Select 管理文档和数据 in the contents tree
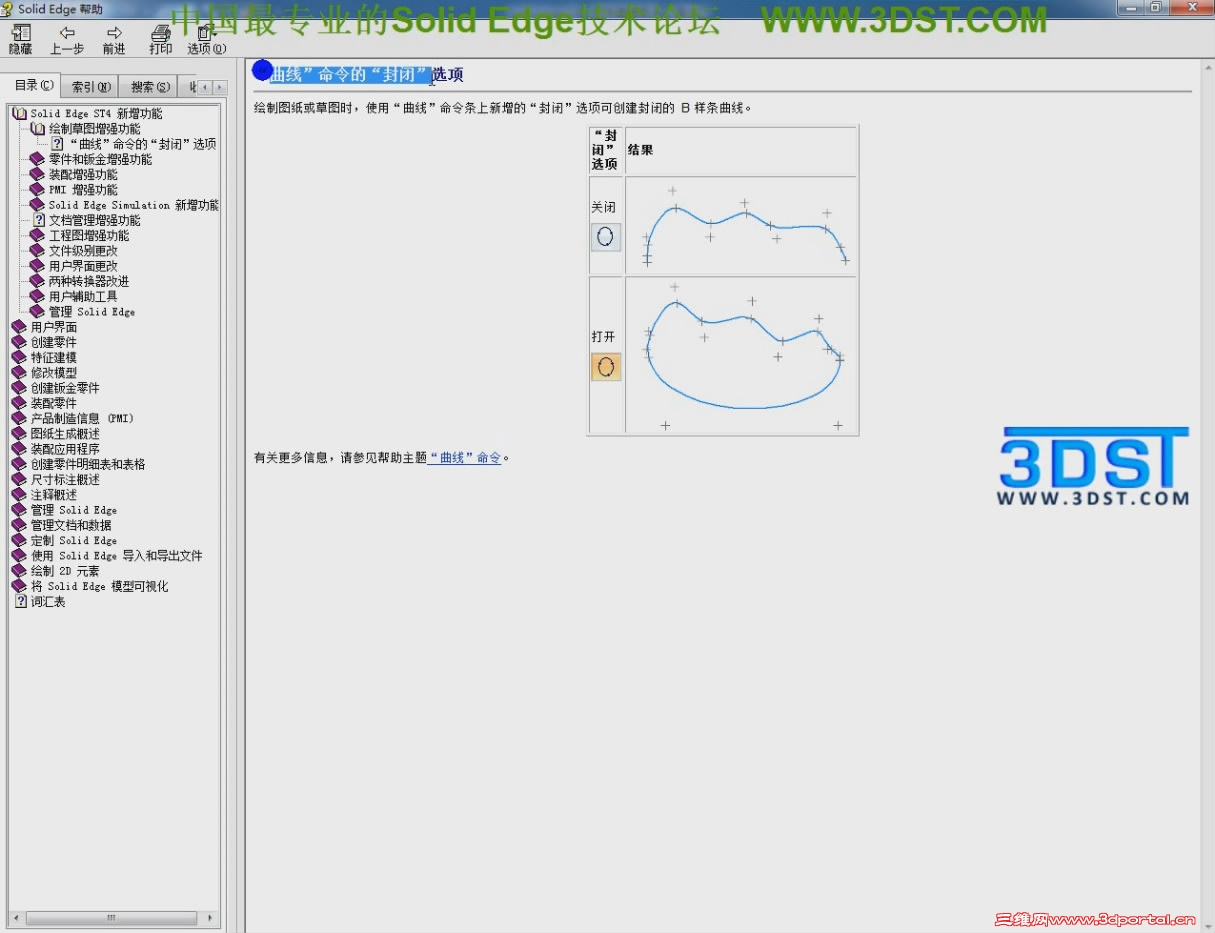1215x933 pixels. (71, 525)
